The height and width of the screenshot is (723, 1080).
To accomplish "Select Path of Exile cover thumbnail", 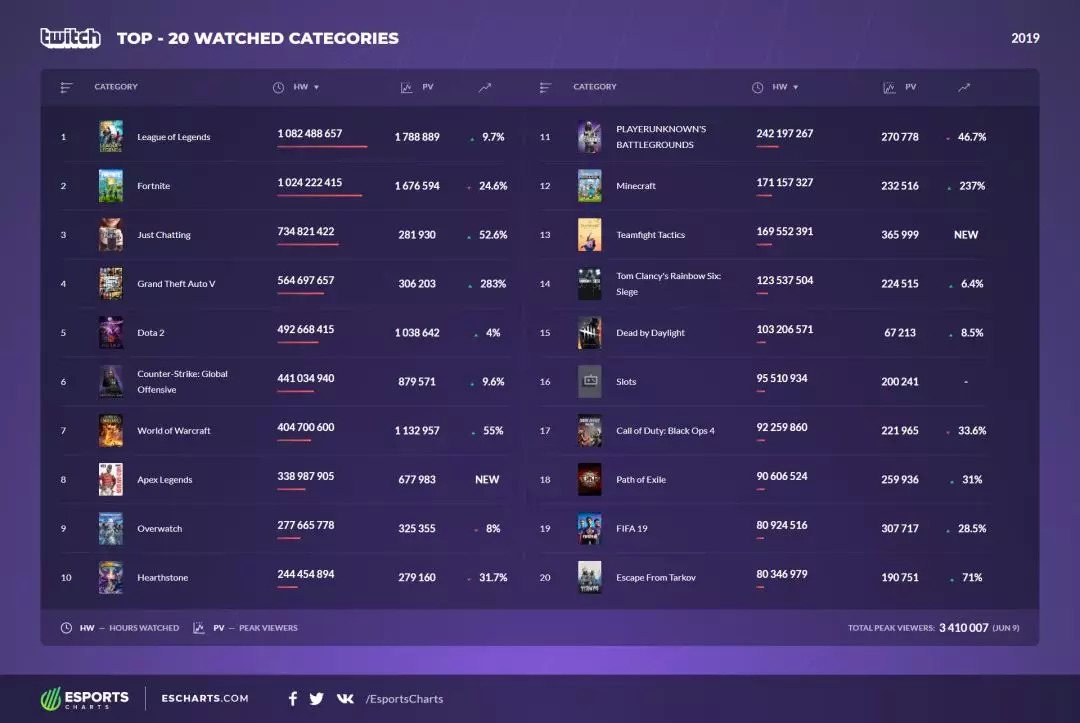I will pos(590,479).
